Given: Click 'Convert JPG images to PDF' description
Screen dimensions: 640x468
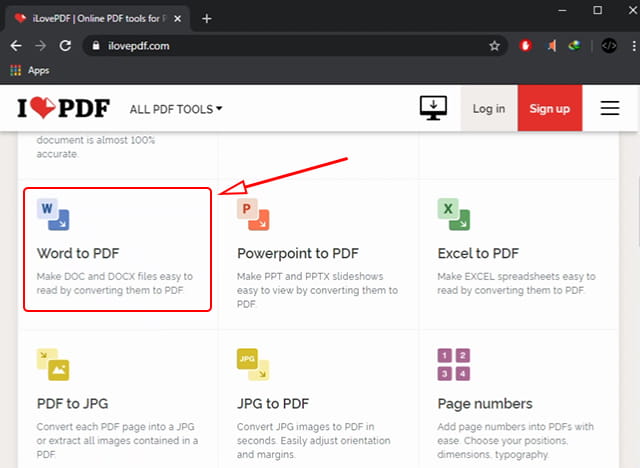Looking at the screenshot, I should (313, 440).
